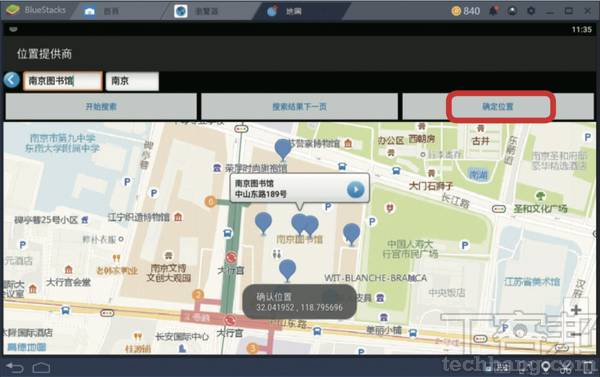Click the 南京 city input field
Image resolution: width=600 pixels, height=377 pixels.
pos(132,81)
